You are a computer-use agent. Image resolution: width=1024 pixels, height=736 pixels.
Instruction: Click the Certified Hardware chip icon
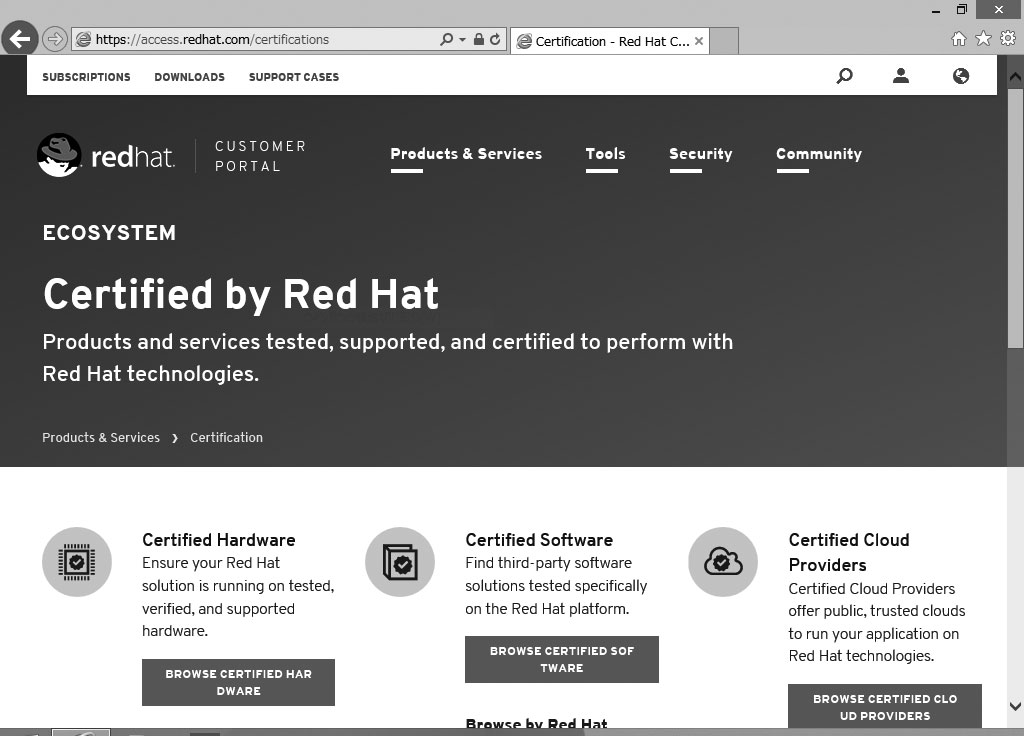point(77,562)
